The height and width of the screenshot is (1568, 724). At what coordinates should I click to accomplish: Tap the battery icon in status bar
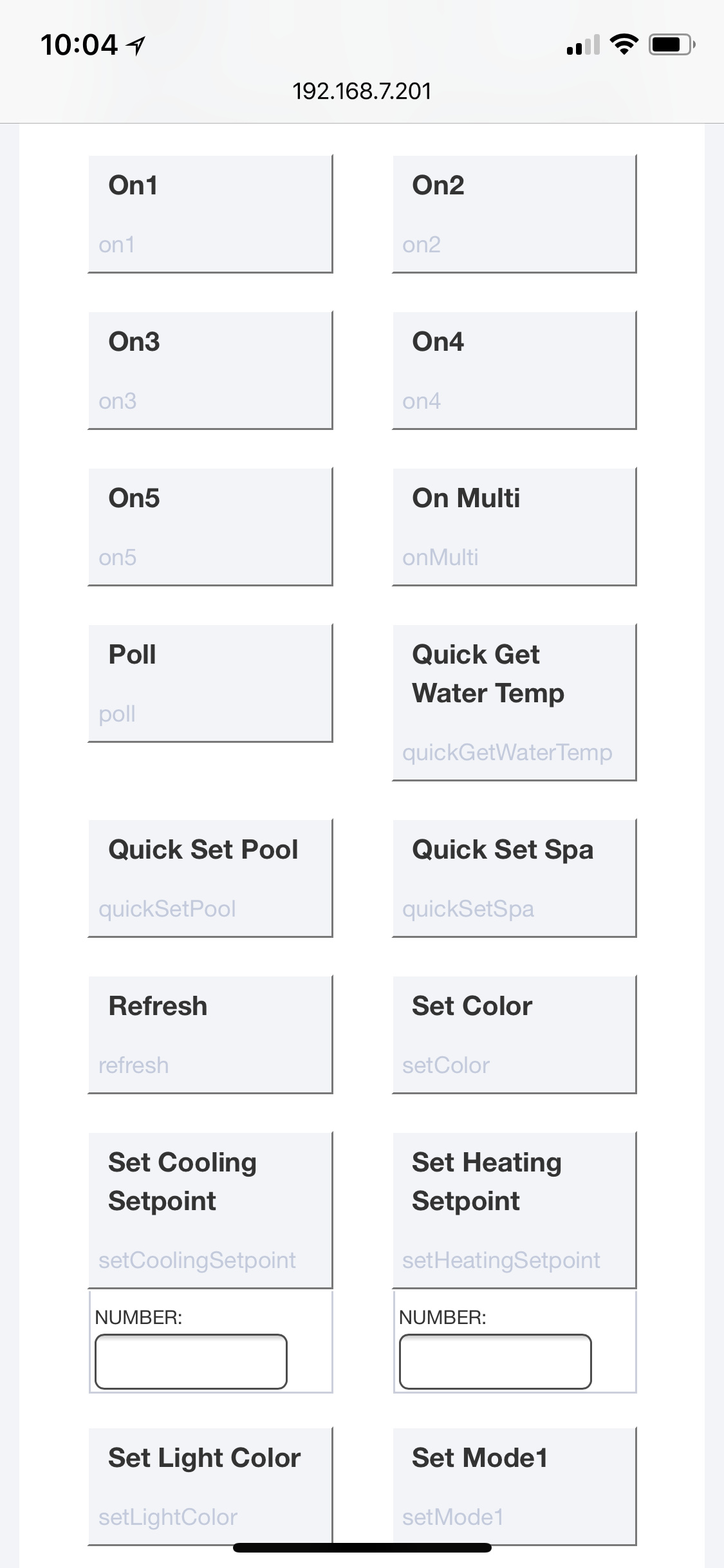pos(671,44)
